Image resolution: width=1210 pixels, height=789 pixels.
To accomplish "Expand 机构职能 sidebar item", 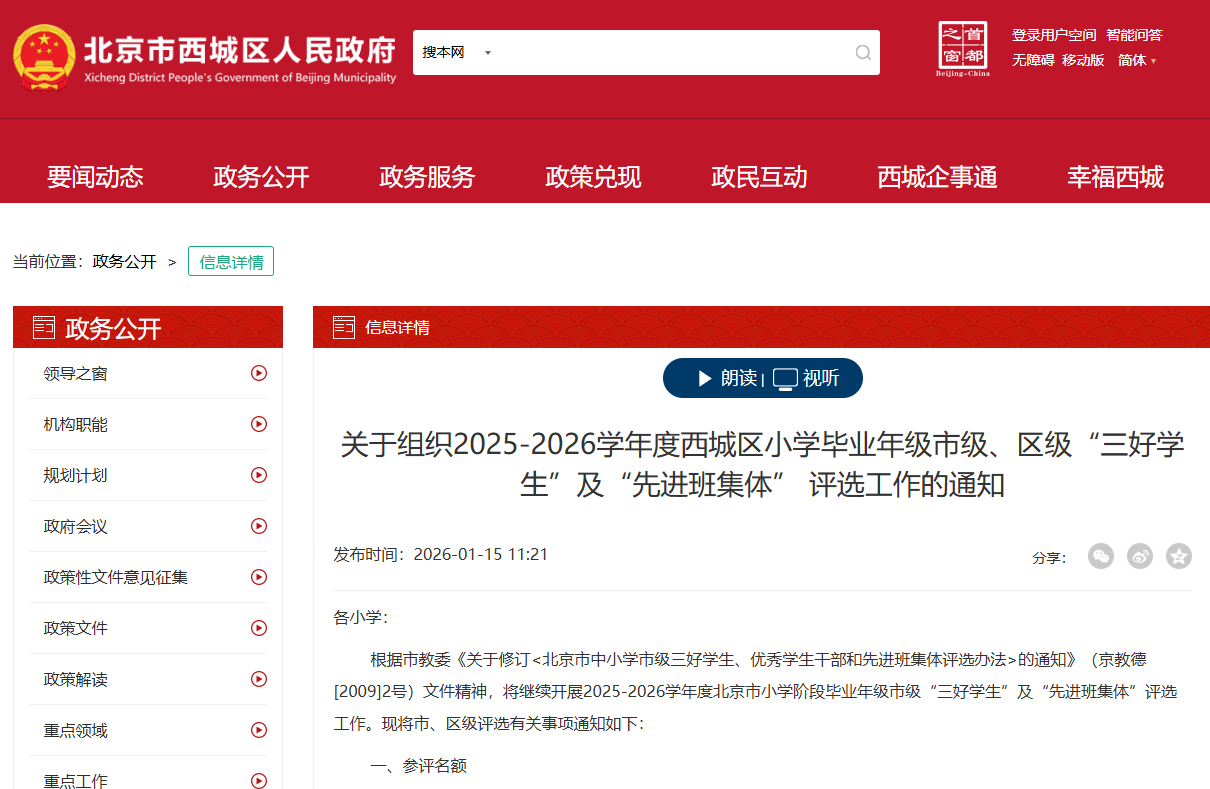I will tap(75, 424).
